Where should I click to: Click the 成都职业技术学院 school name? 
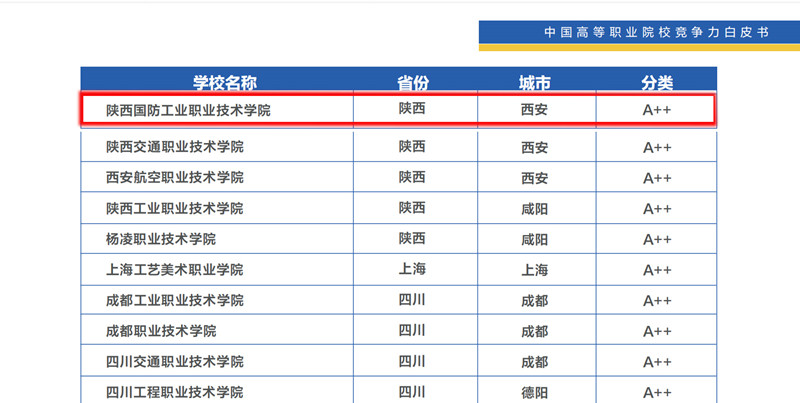coord(160,331)
